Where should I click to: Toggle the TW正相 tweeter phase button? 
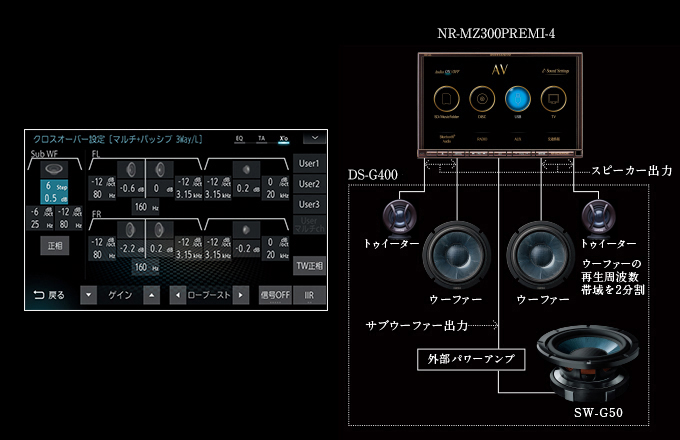[309, 265]
